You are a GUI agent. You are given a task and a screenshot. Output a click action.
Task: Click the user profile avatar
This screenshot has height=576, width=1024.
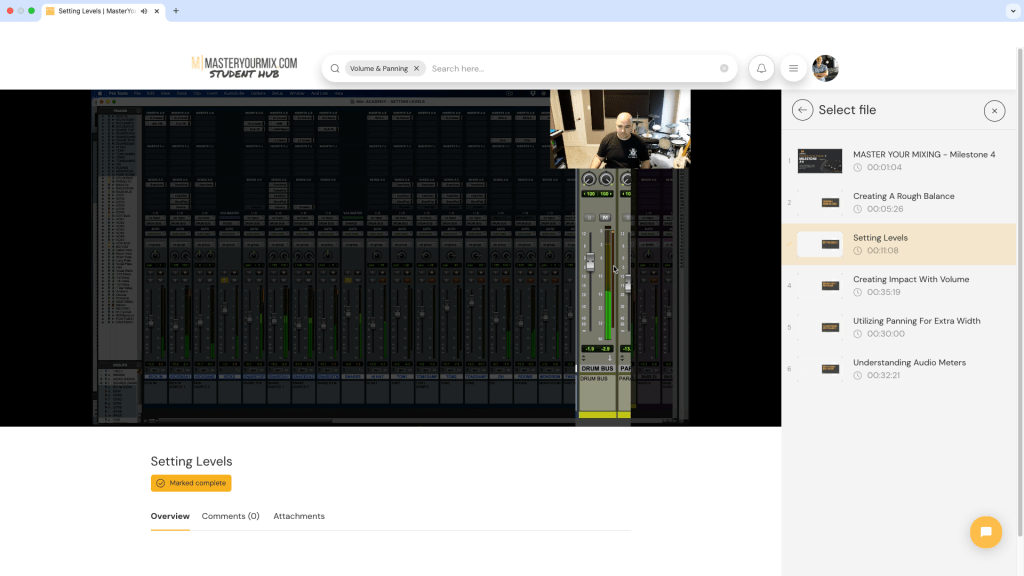click(x=825, y=68)
